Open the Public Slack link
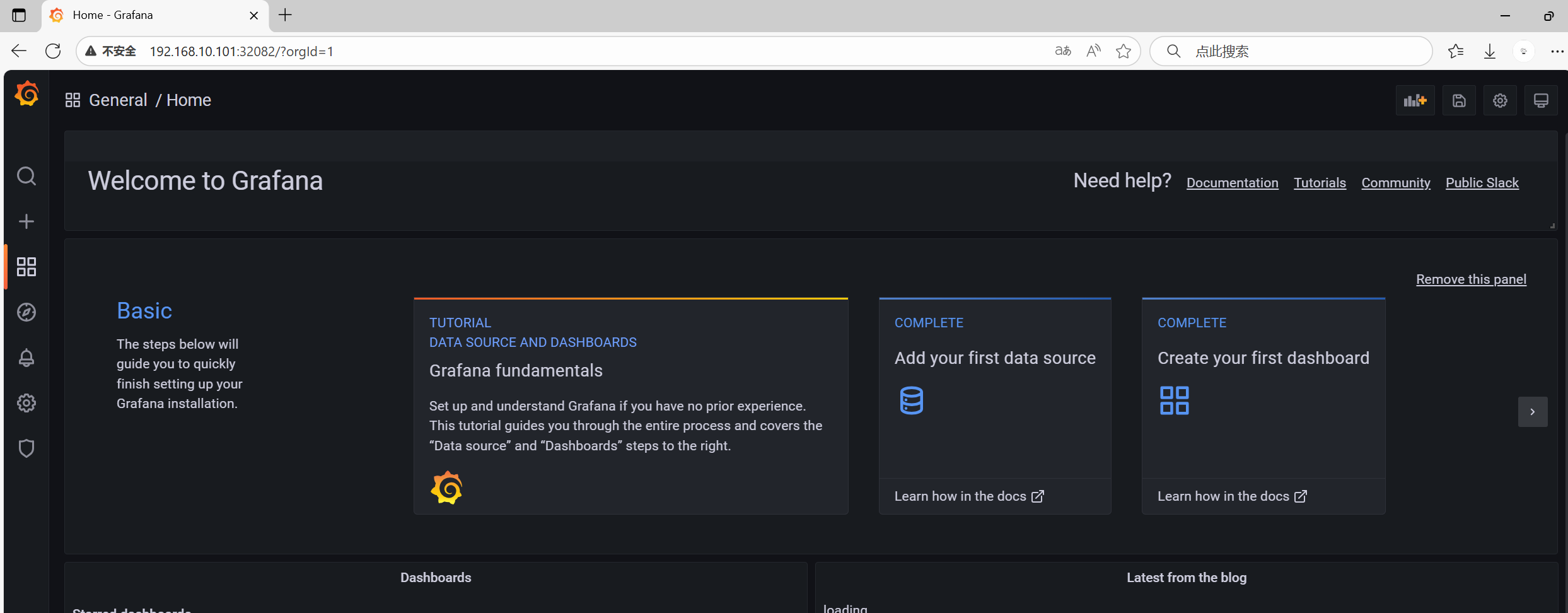The image size is (1568, 613). pos(1482,183)
